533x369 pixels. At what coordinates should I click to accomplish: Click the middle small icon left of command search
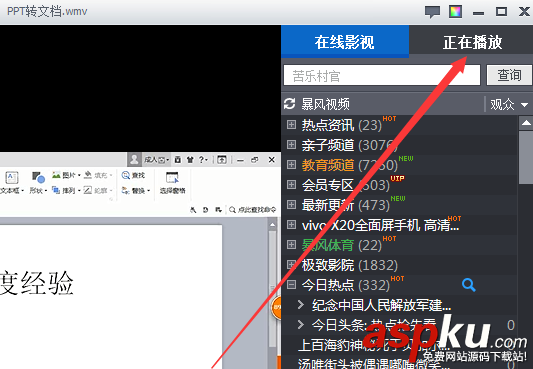pyautogui.click(x=205, y=210)
